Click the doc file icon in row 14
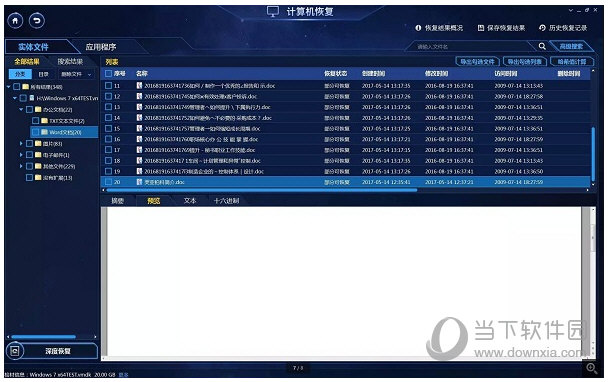 (139, 118)
